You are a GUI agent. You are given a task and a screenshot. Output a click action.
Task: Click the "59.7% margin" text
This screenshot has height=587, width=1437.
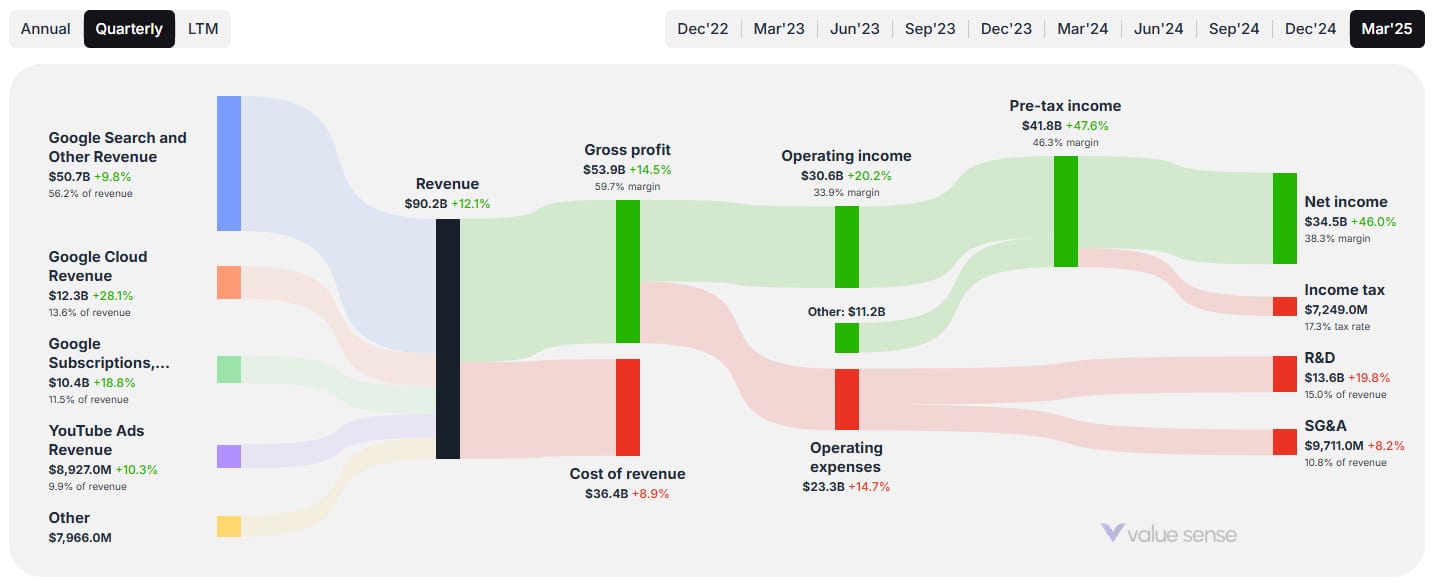(x=628, y=187)
